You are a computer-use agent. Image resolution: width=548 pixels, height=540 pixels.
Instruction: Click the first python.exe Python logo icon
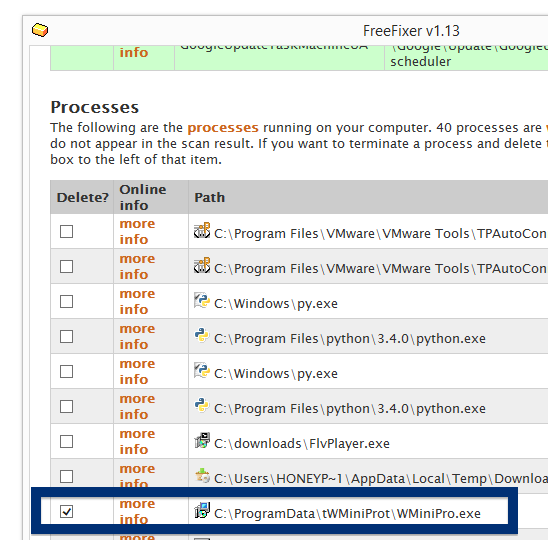click(202, 336)
